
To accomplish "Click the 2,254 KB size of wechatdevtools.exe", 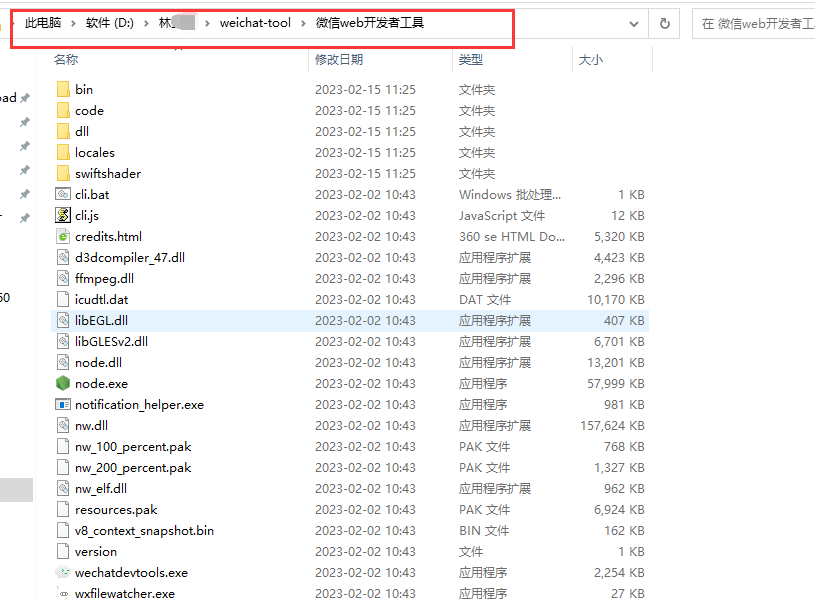I will click(620, 573).
